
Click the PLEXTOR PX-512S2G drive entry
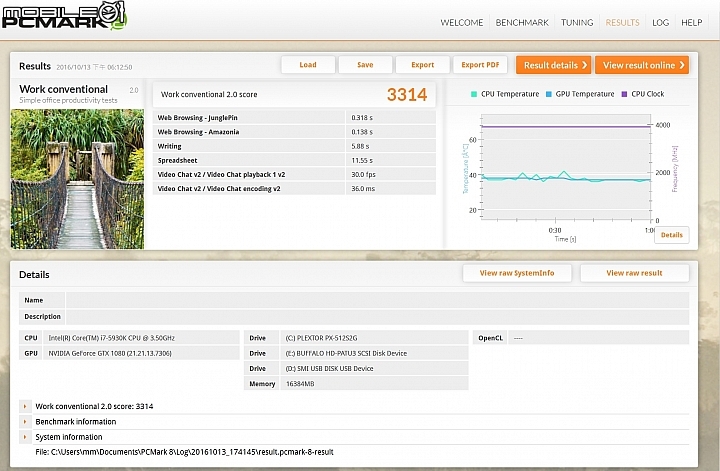(x=321, y=338)
